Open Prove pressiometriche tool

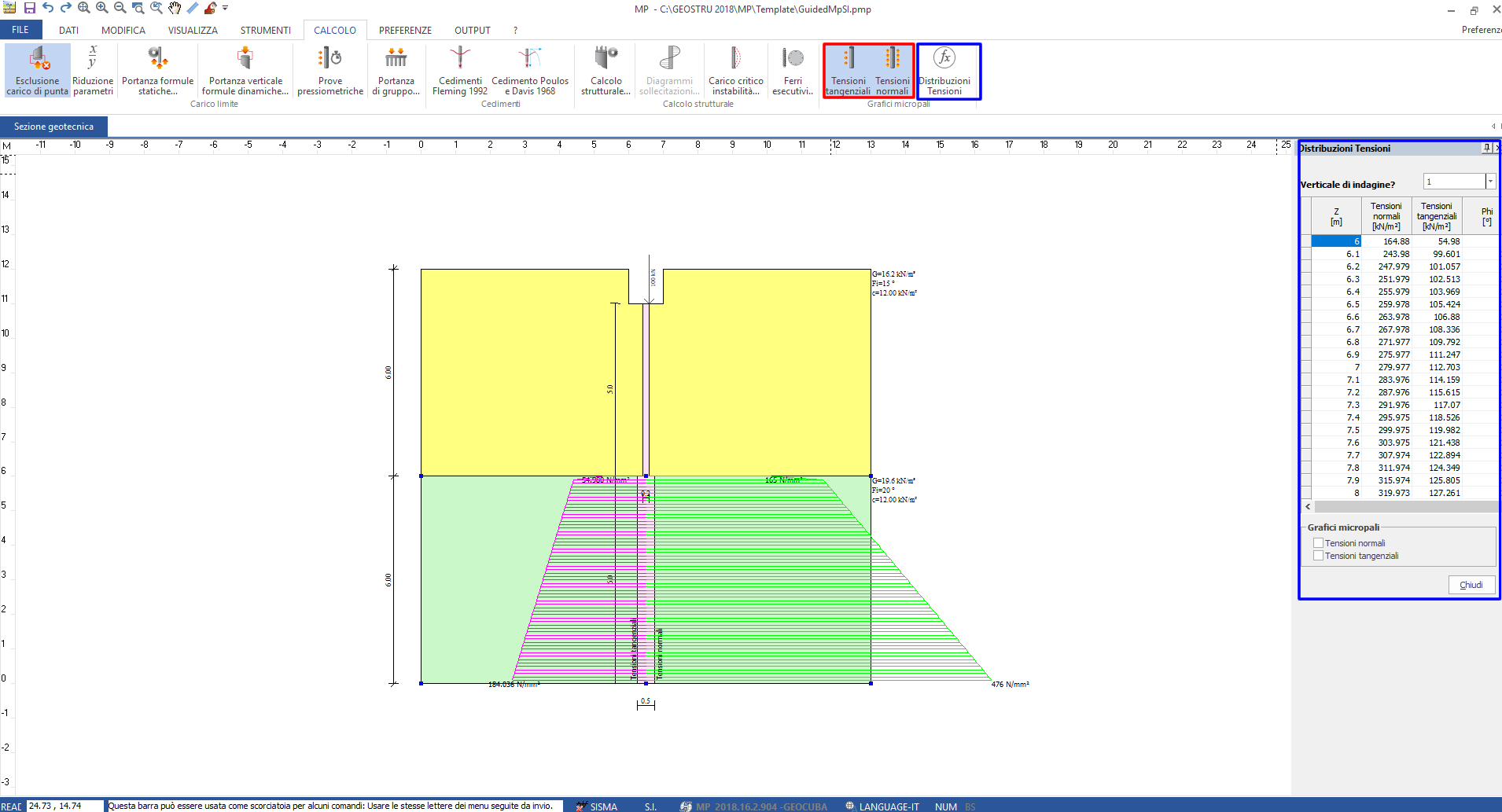pyautogui.click(x=330, y=71)
